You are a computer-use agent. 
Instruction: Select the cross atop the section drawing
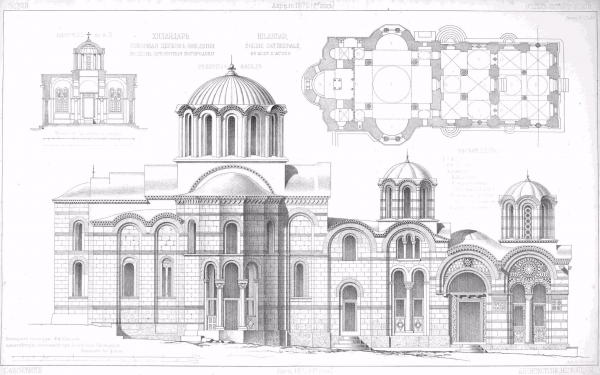pyautogui.click(x=89, y=36)
